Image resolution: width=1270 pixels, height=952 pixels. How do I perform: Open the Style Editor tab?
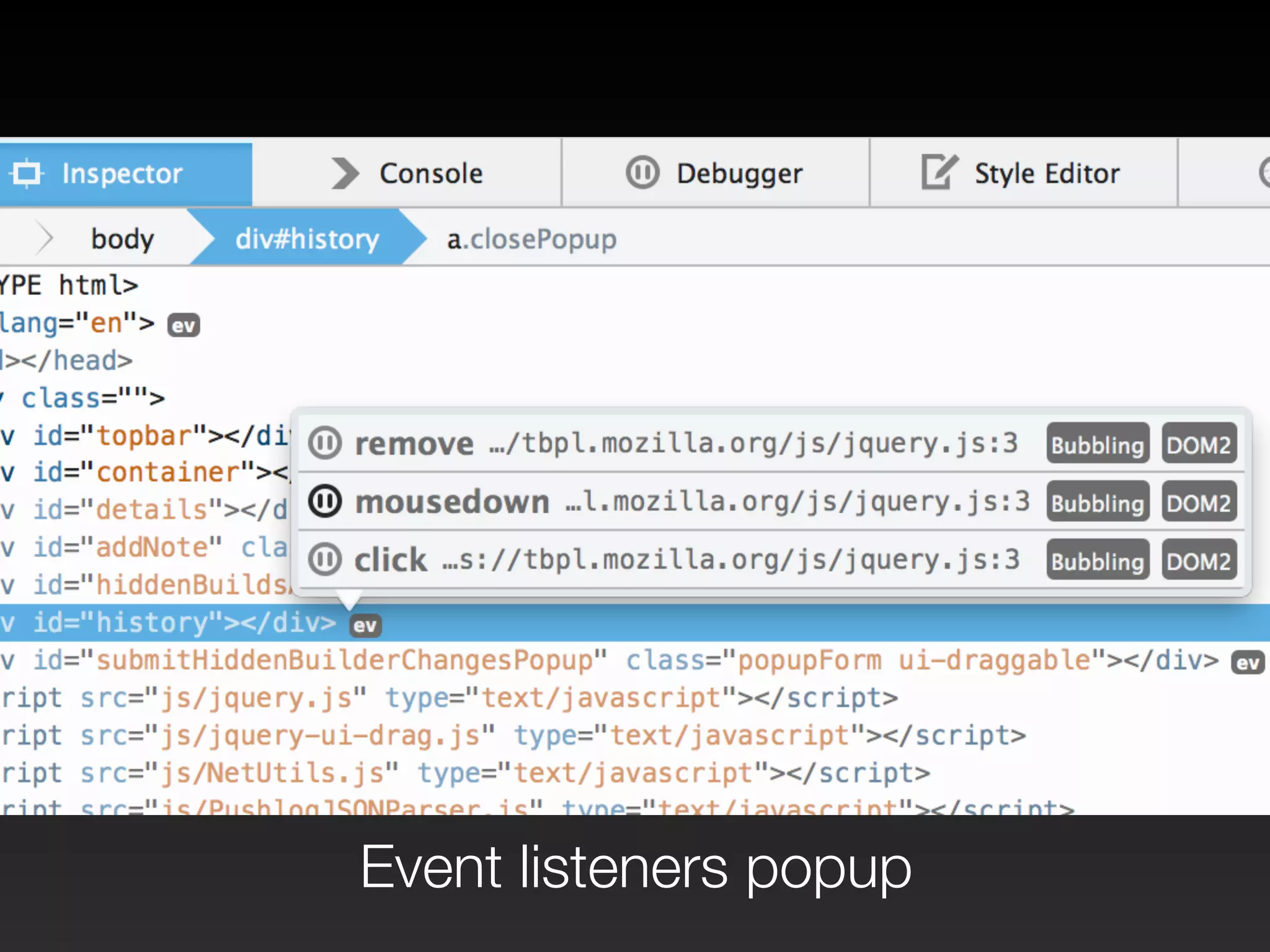coord(1023,174)
